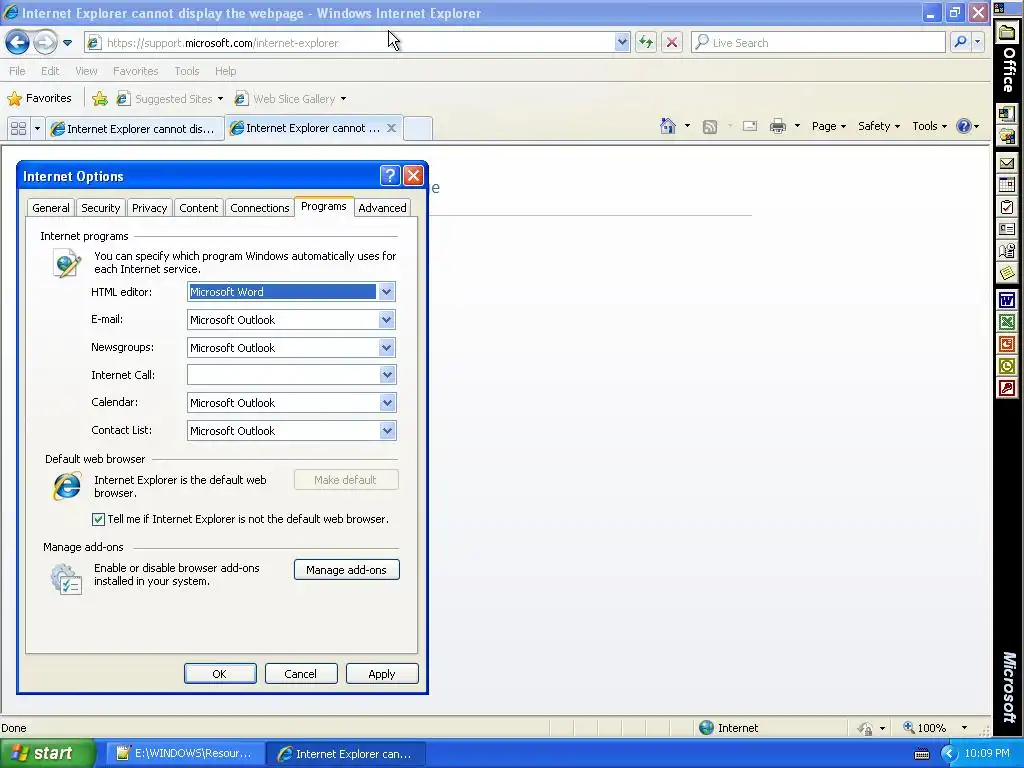
Task: Open the File menu
Action: tap(17, 71)
